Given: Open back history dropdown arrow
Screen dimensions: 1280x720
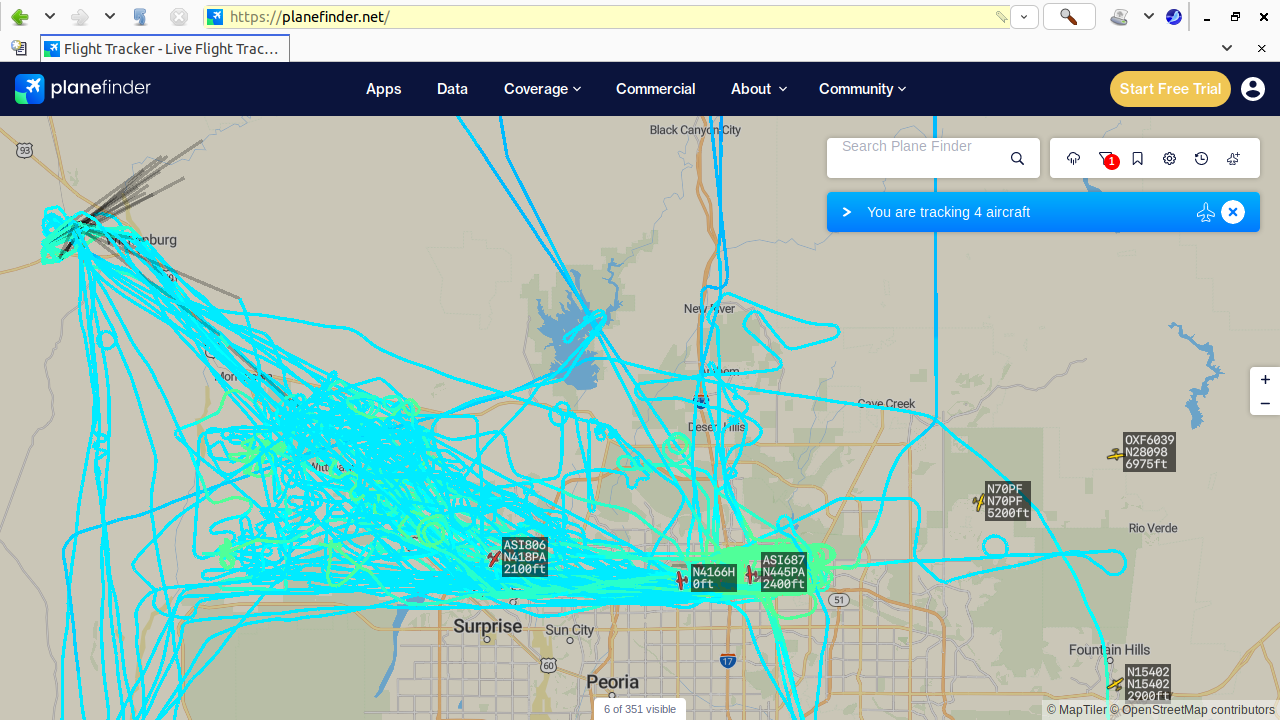Looking at the screenshot, I should [50, 17].
